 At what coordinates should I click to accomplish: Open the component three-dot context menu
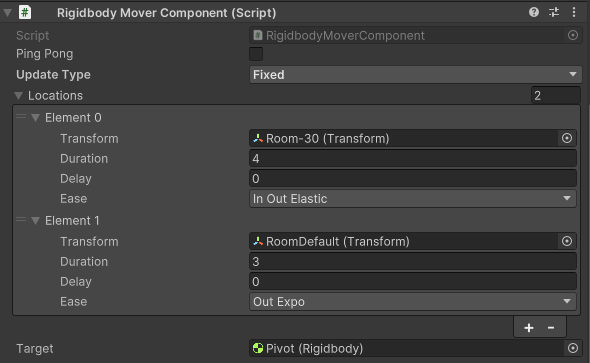coord(574,12)
